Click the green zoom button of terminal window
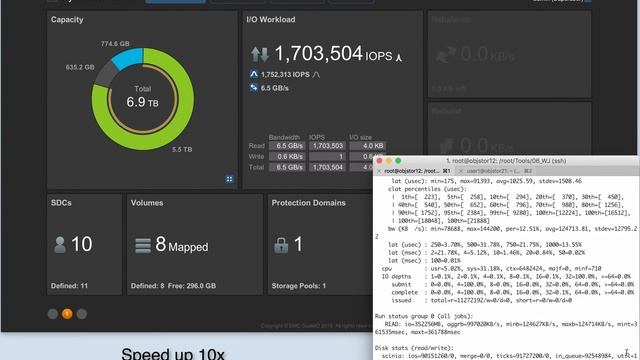The height and width of the screenshot is (360, 640). pyautogui.click(x=398, y=161)
